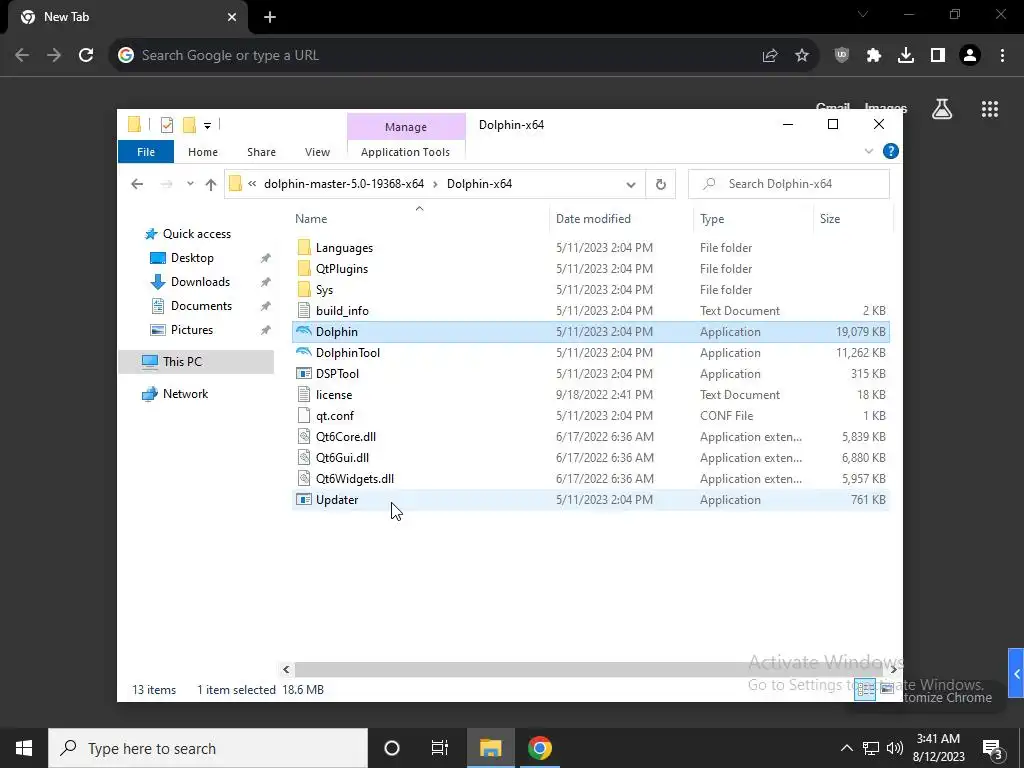Expand the address bar history dropdown
The height and width of the screenshot is (768, 1024).
(631, 184)
